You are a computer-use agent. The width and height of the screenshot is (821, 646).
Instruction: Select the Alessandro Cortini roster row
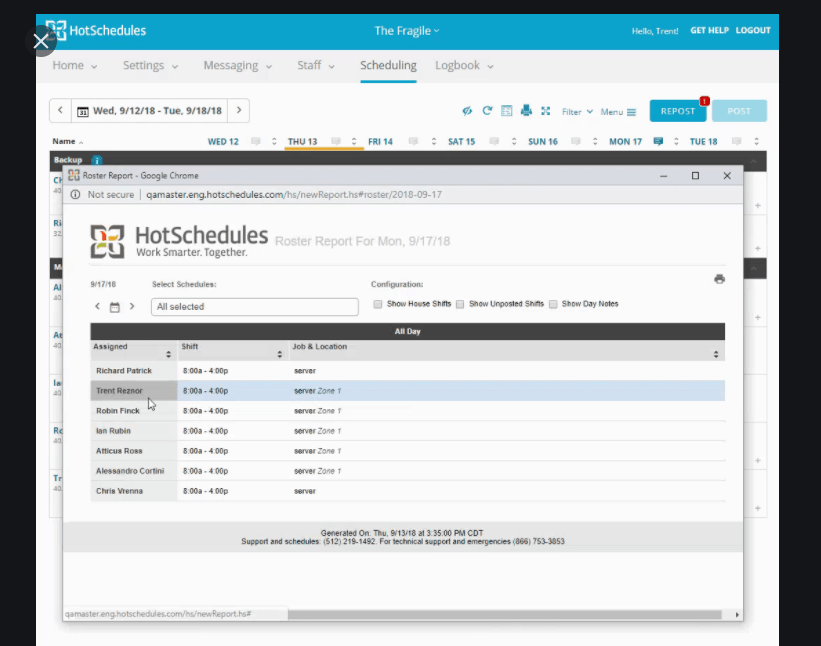(407, 471)
